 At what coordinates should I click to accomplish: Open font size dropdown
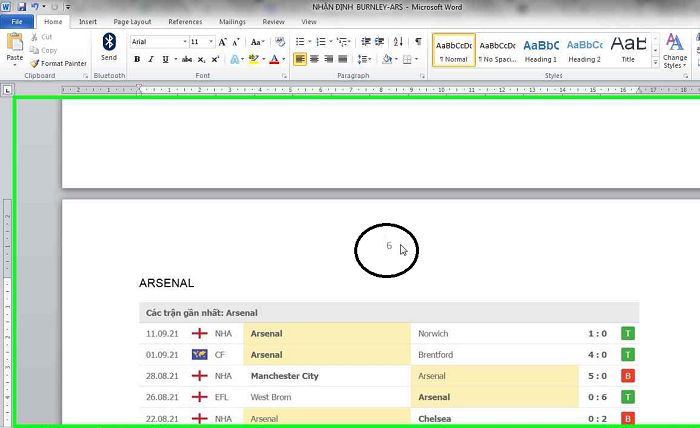(211, 42)
